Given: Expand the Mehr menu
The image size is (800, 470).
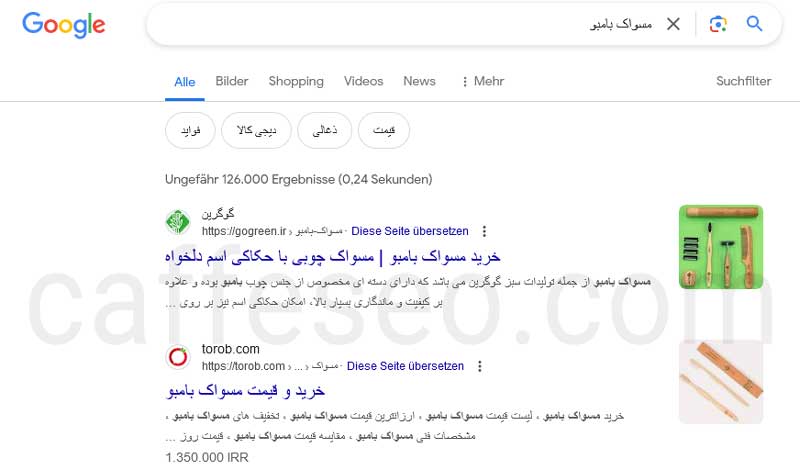Looking at the screenshot, I should pyautogui.click(x=483, y=81).
